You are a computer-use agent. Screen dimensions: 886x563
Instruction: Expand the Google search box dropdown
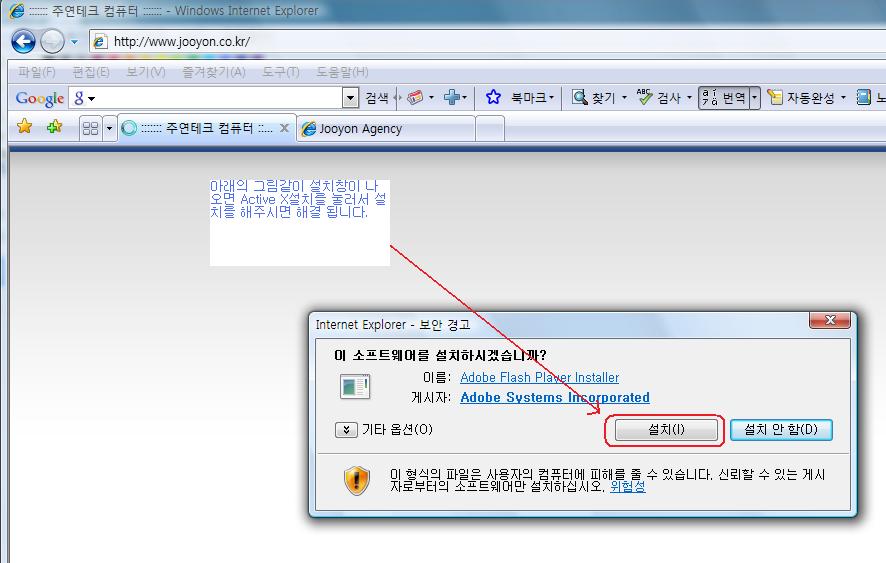point(350,98)
